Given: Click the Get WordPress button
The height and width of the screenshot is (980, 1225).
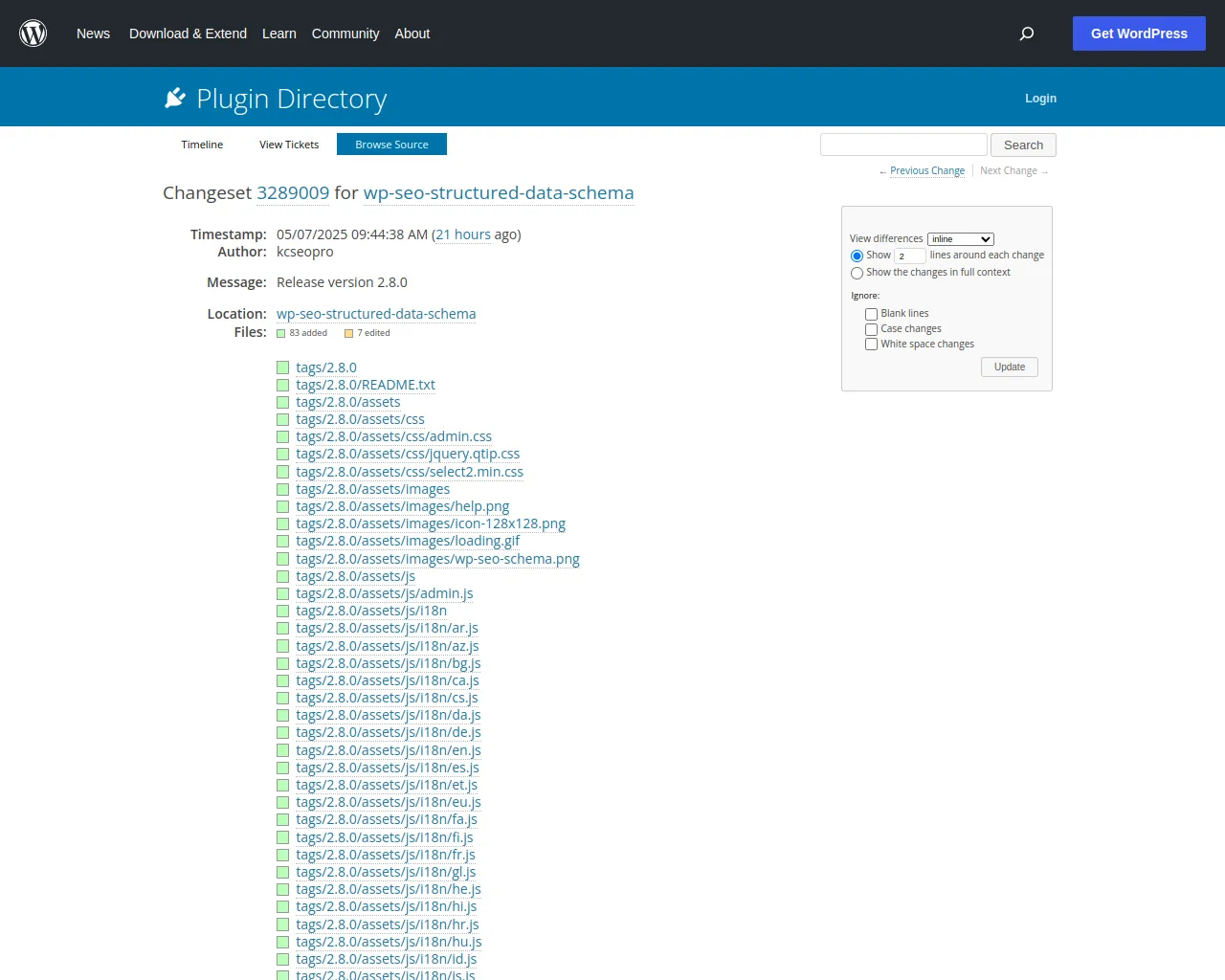Looking at the screenshot, I should pyautogui.click(x=1139, y=33).
